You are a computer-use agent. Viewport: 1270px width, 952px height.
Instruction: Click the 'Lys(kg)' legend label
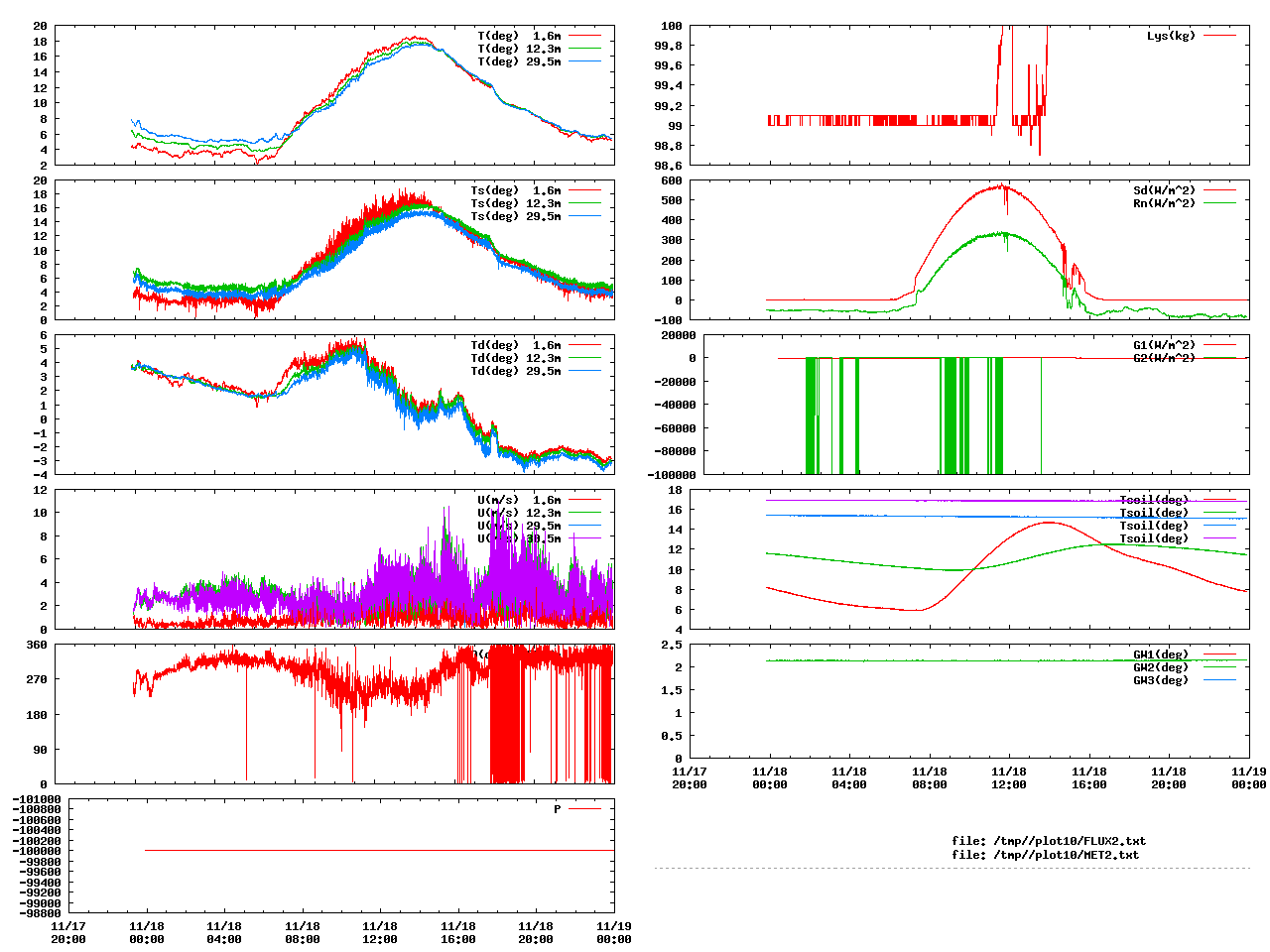(1171, 36)
